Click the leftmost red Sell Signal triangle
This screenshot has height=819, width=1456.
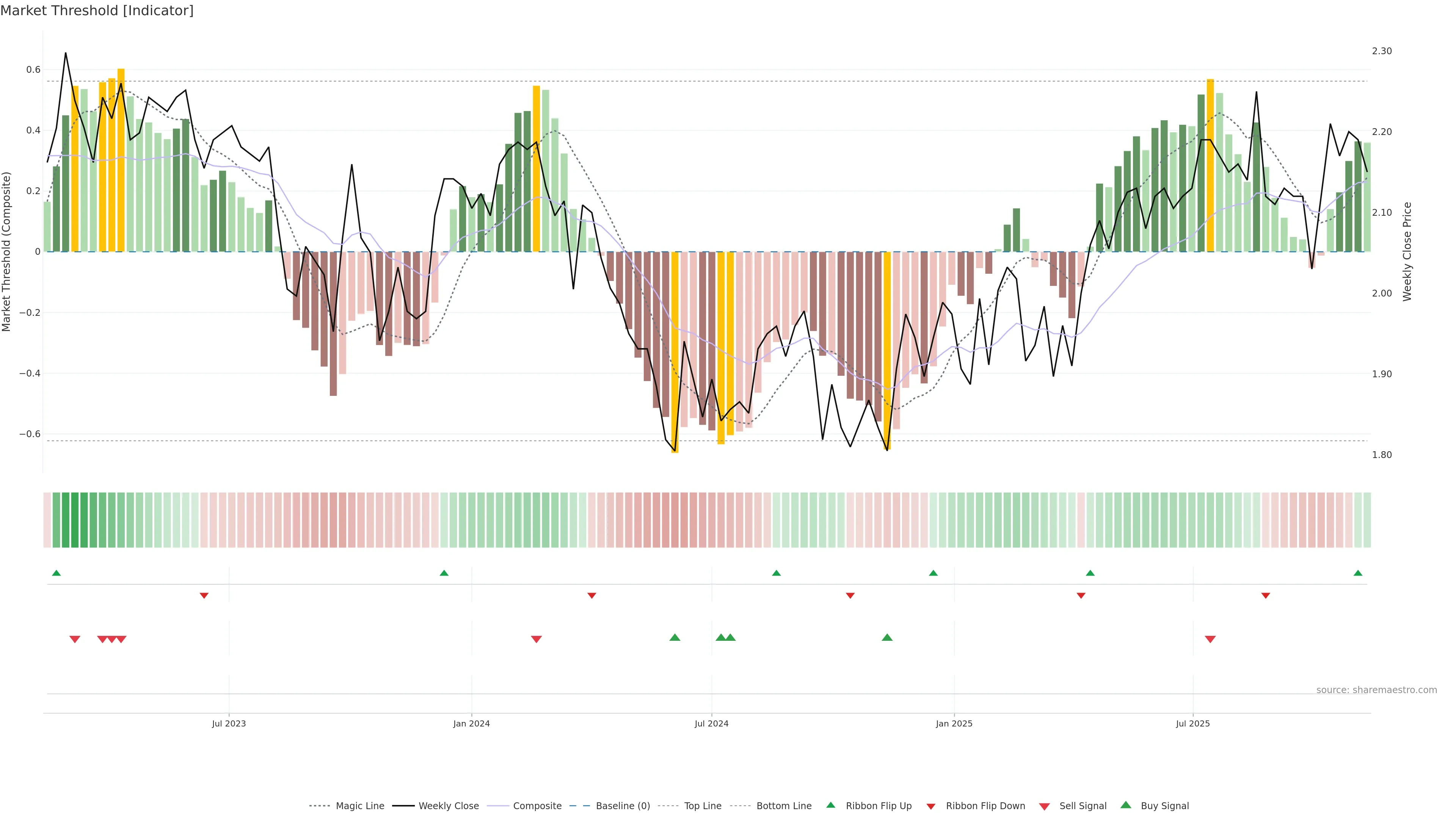(75, 639)
